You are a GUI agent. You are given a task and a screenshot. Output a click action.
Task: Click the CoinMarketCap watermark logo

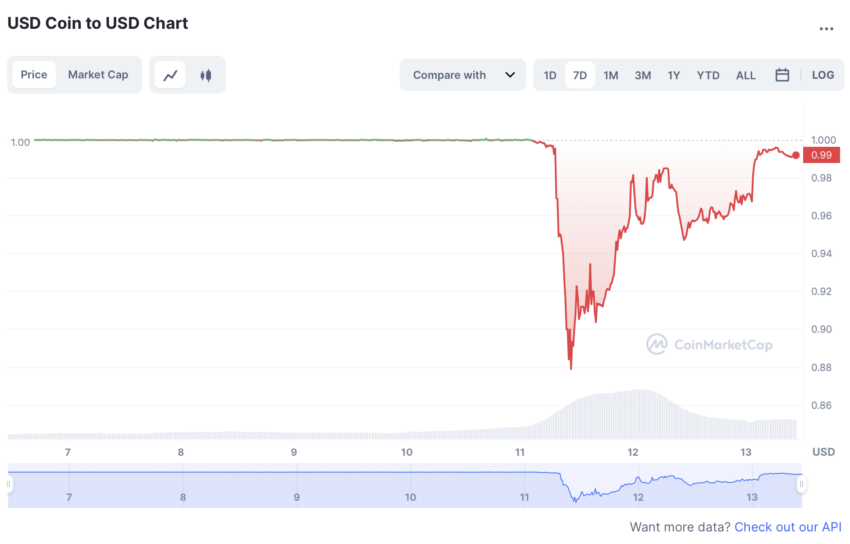pos(710,345)
